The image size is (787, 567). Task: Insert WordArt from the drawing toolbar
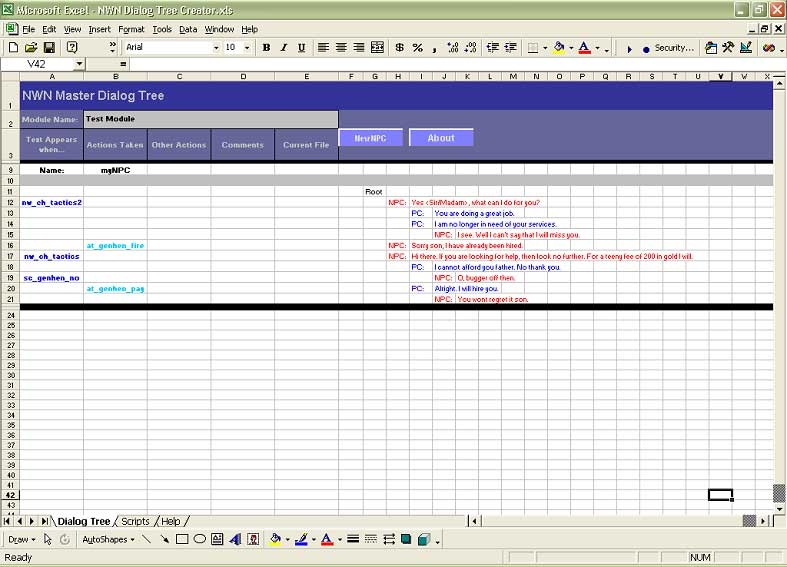[x=234, y=539]
